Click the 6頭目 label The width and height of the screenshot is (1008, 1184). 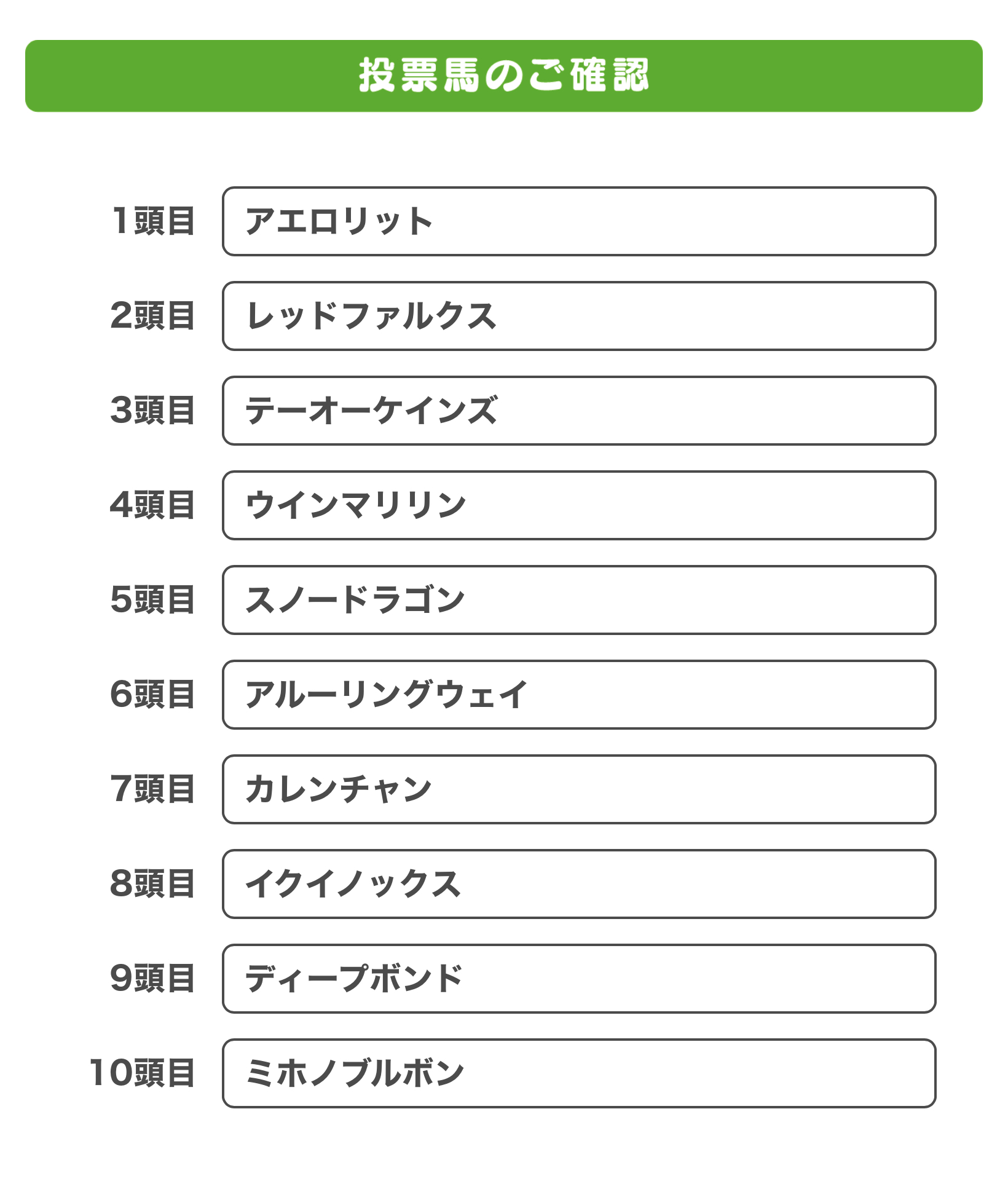tap(153, 695)
